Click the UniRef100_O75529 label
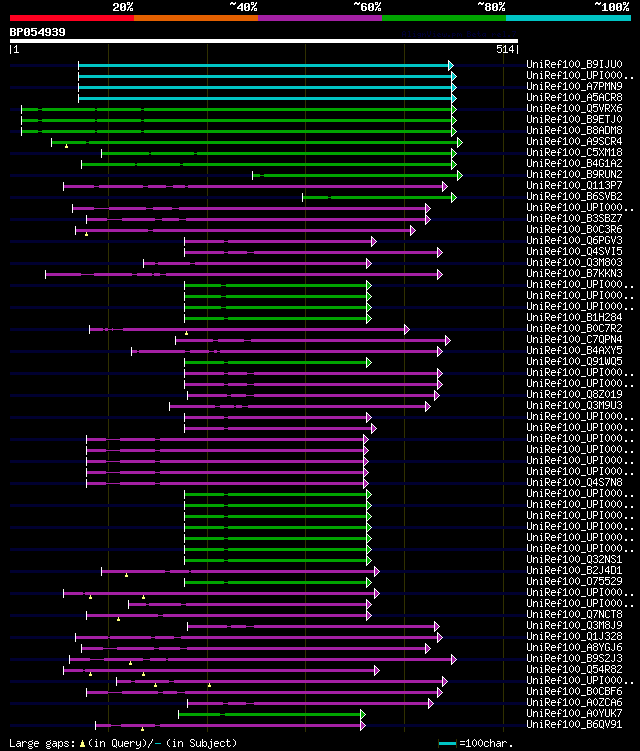640x751 pixels. pos(574,582)
